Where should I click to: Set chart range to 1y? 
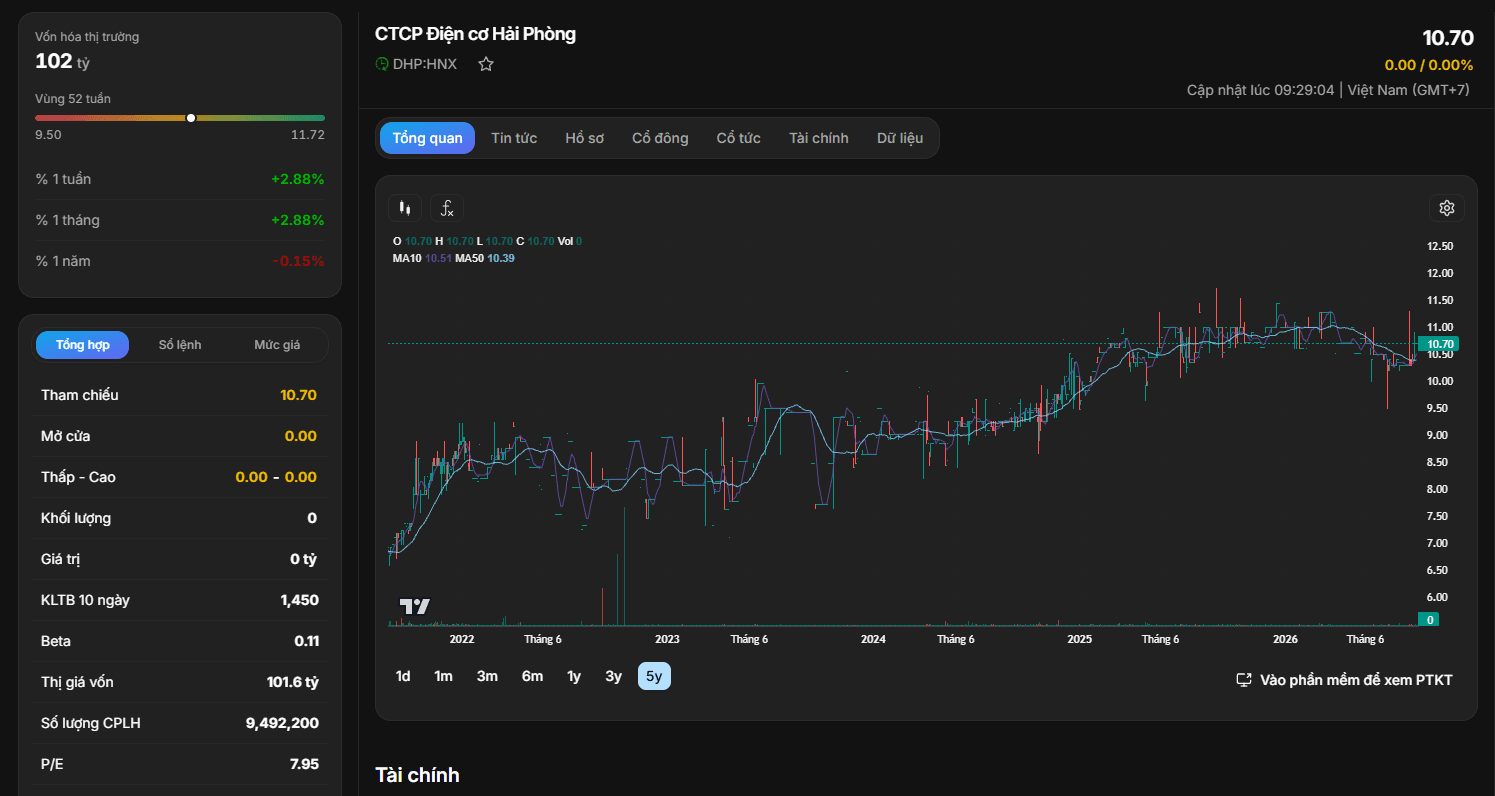574,677
